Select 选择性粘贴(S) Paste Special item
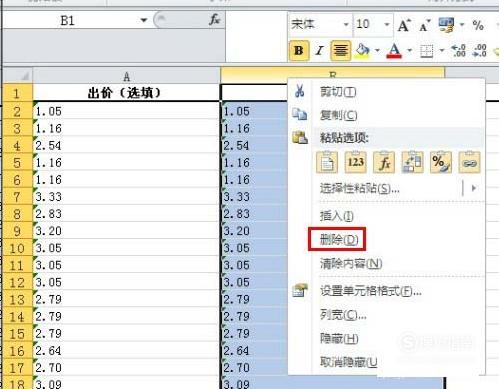Screen dimensions: 499x389 click(359, 188)
